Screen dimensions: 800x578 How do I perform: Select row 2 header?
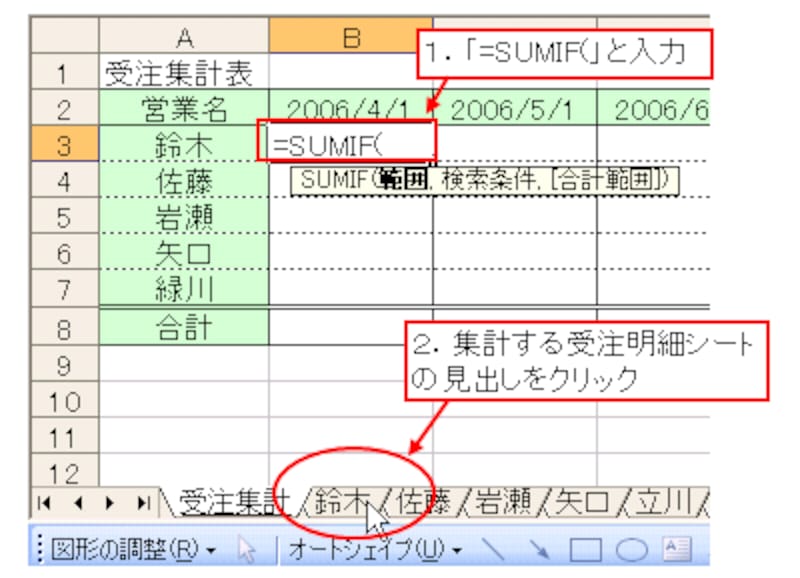tap(64, 108)
